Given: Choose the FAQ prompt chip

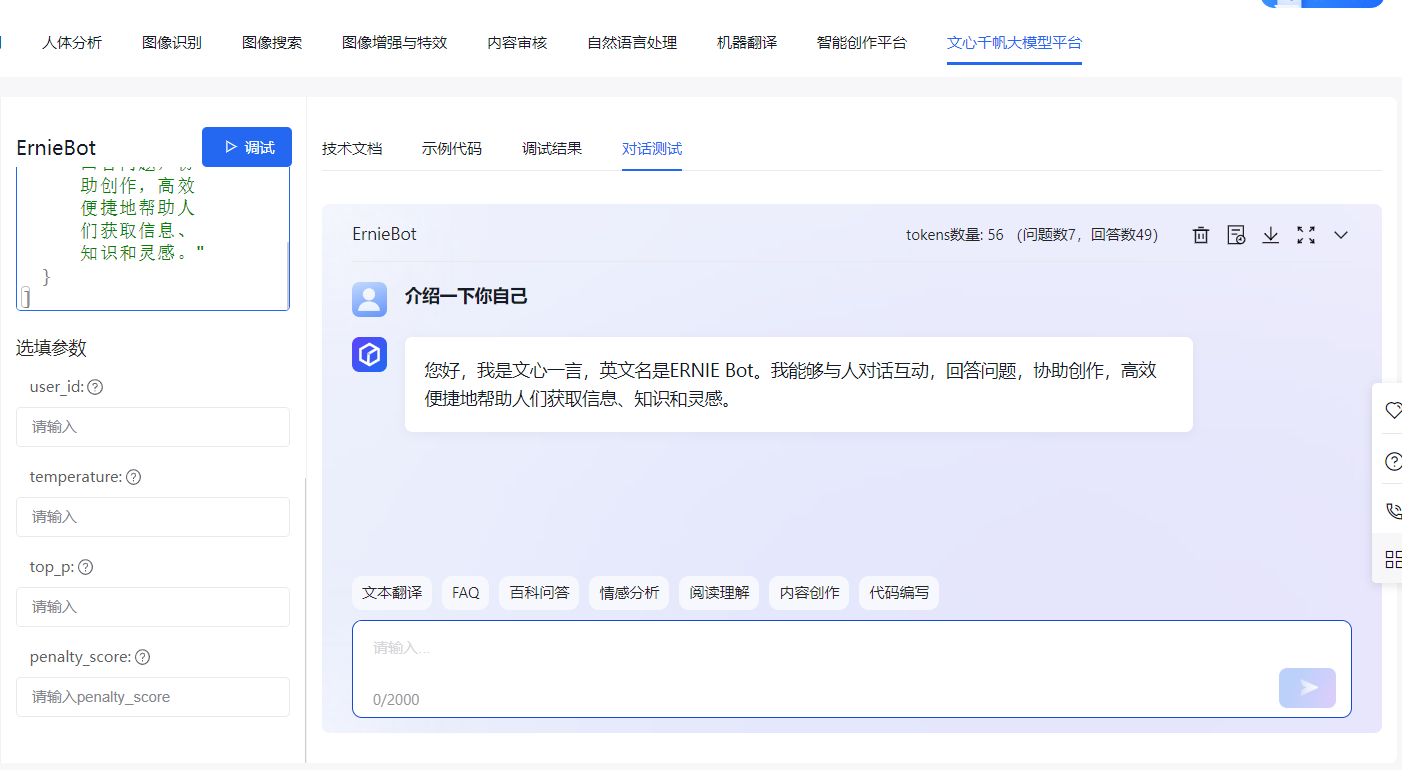Looking at the screenshot, I should point(466,593).
